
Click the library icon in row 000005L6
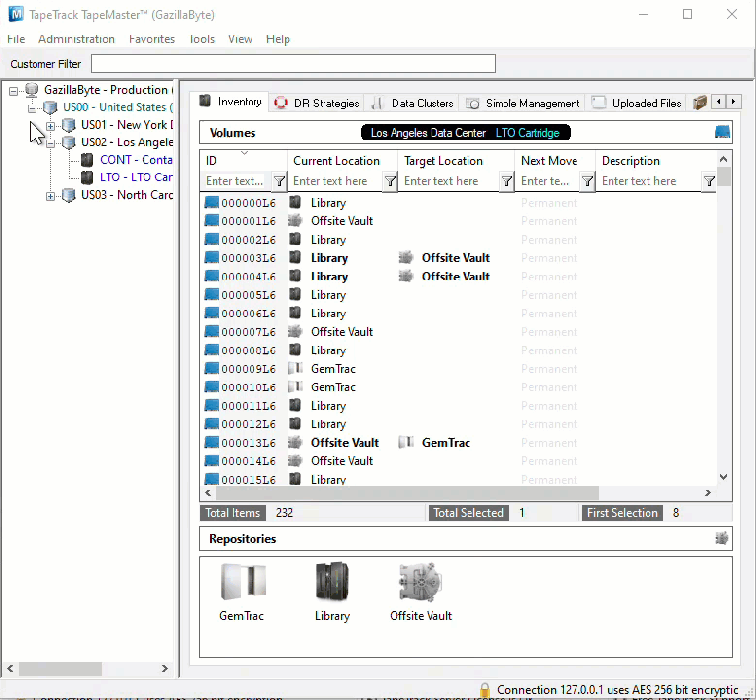[295, 295]
